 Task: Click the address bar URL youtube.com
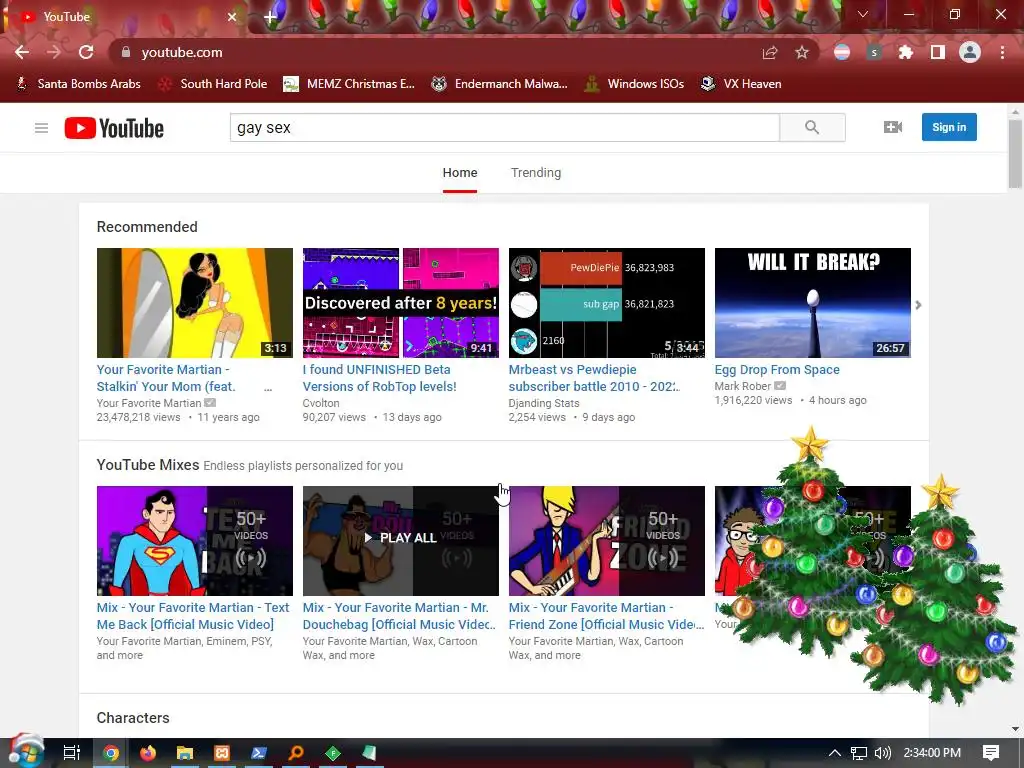click(182, 52)
